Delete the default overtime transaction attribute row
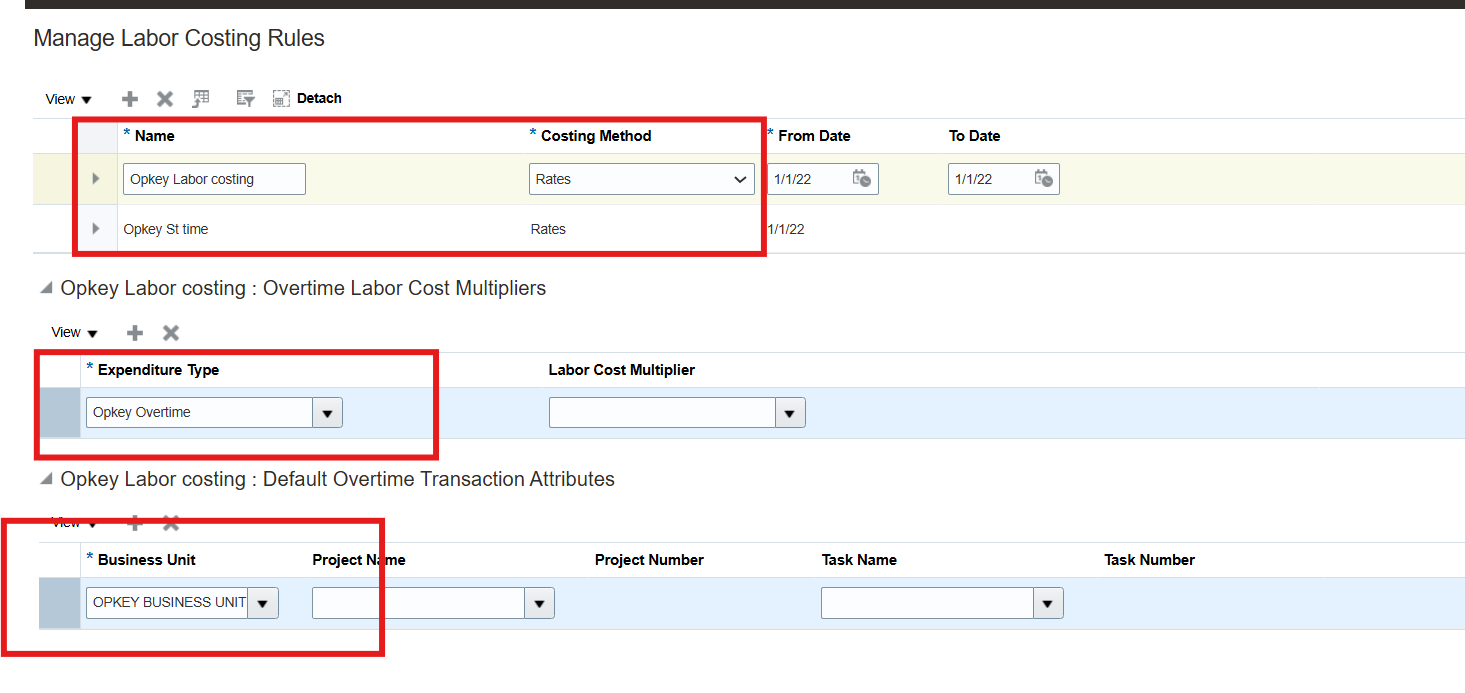 (171, 523)
